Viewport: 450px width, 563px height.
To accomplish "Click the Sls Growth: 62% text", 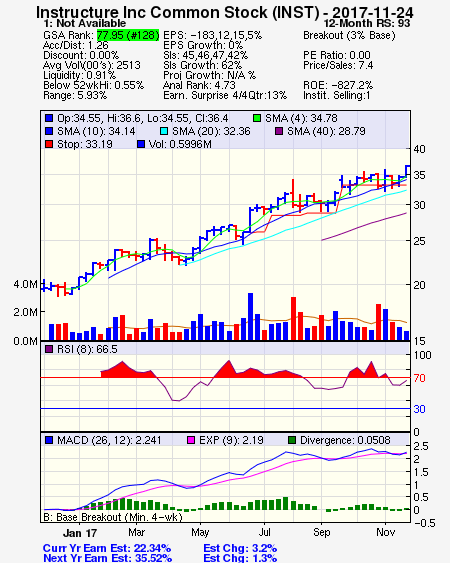I will point(203,65).
